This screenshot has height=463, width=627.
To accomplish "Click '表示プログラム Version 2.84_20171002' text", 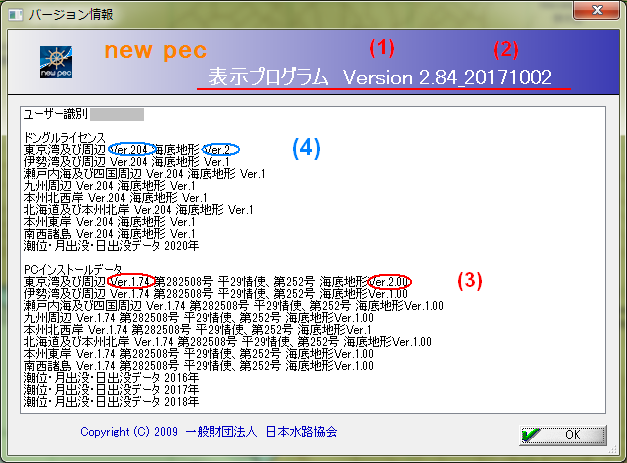I will click(x=380, y=77).
